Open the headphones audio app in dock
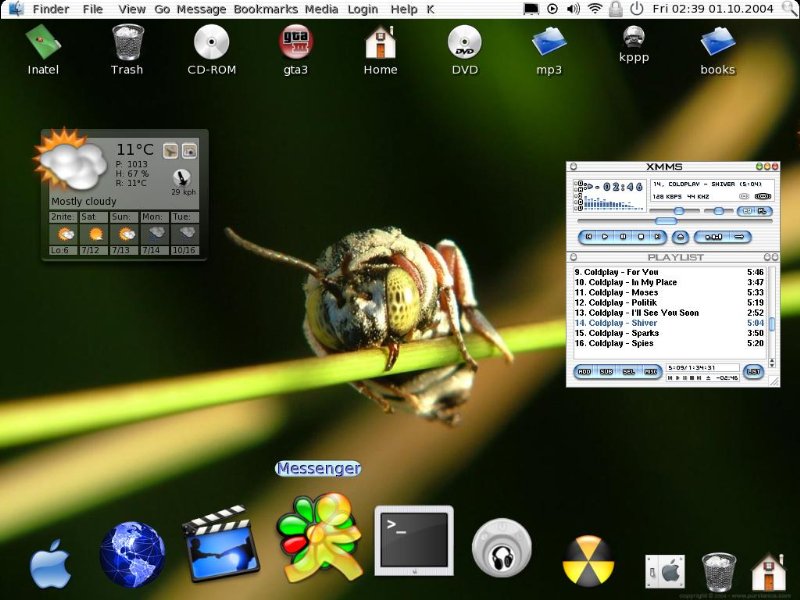 (502, 548)
